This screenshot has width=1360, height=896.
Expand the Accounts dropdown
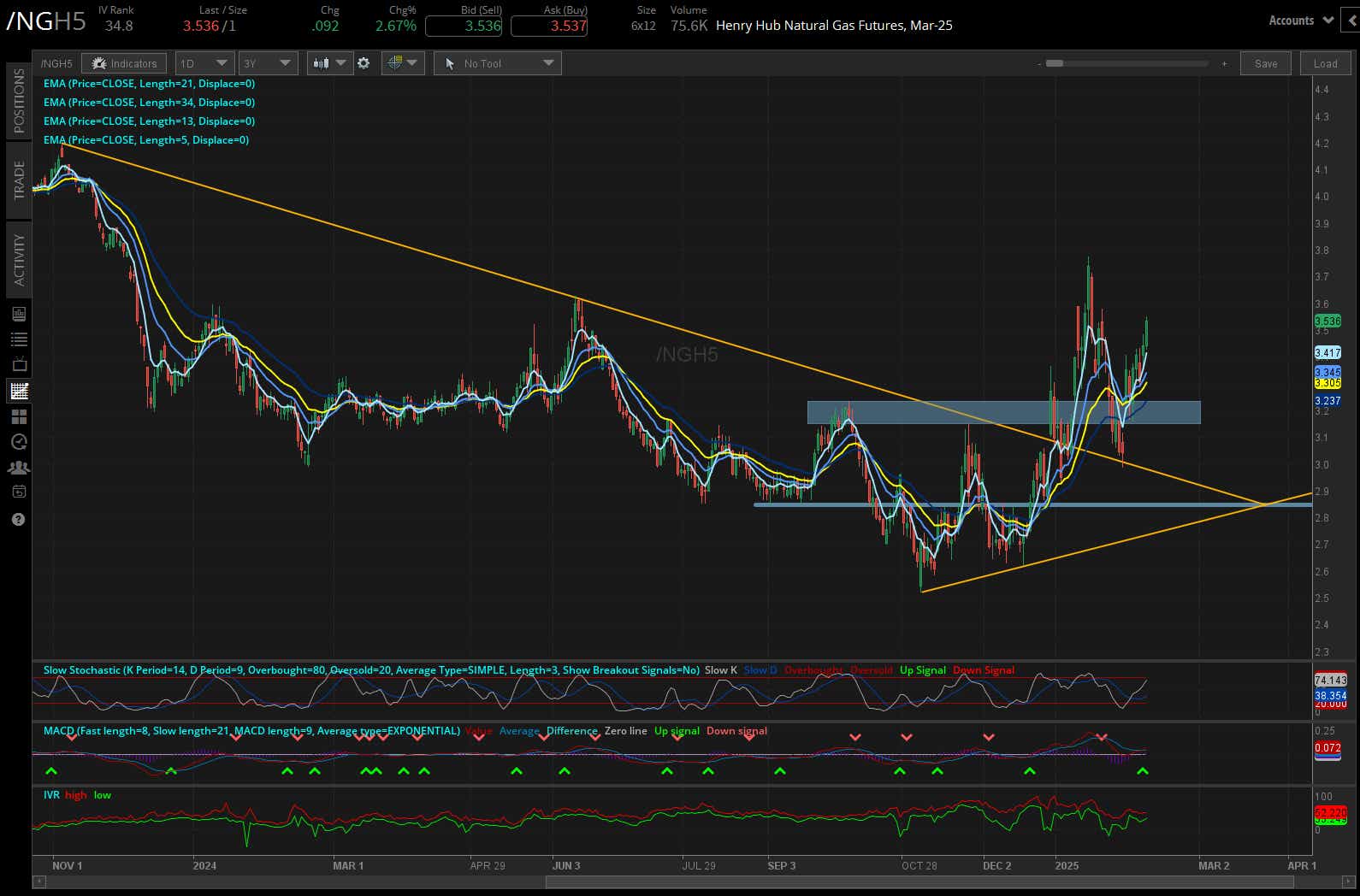(1301, 21)
